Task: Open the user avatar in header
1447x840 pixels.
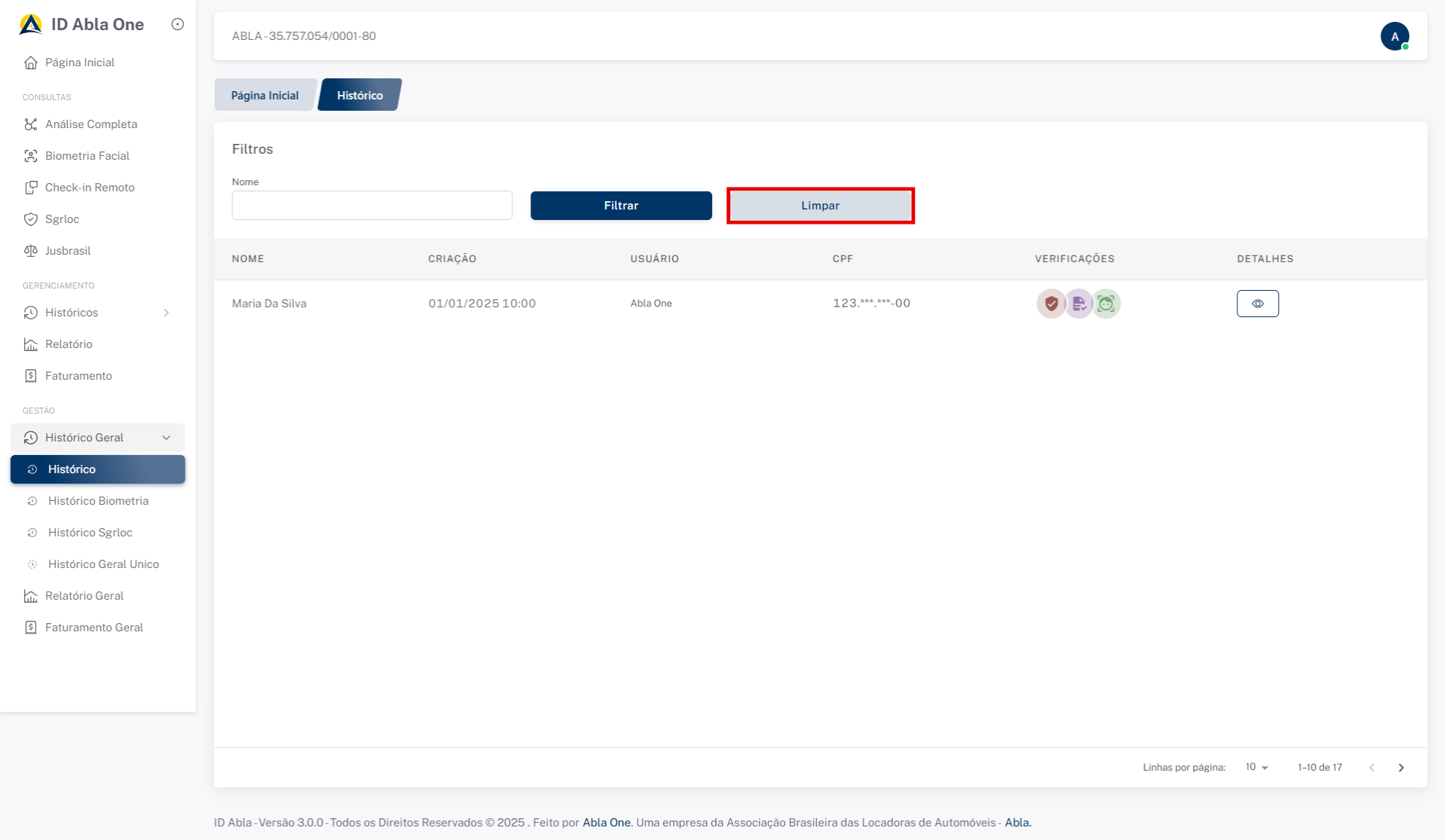Action: 1394,36
